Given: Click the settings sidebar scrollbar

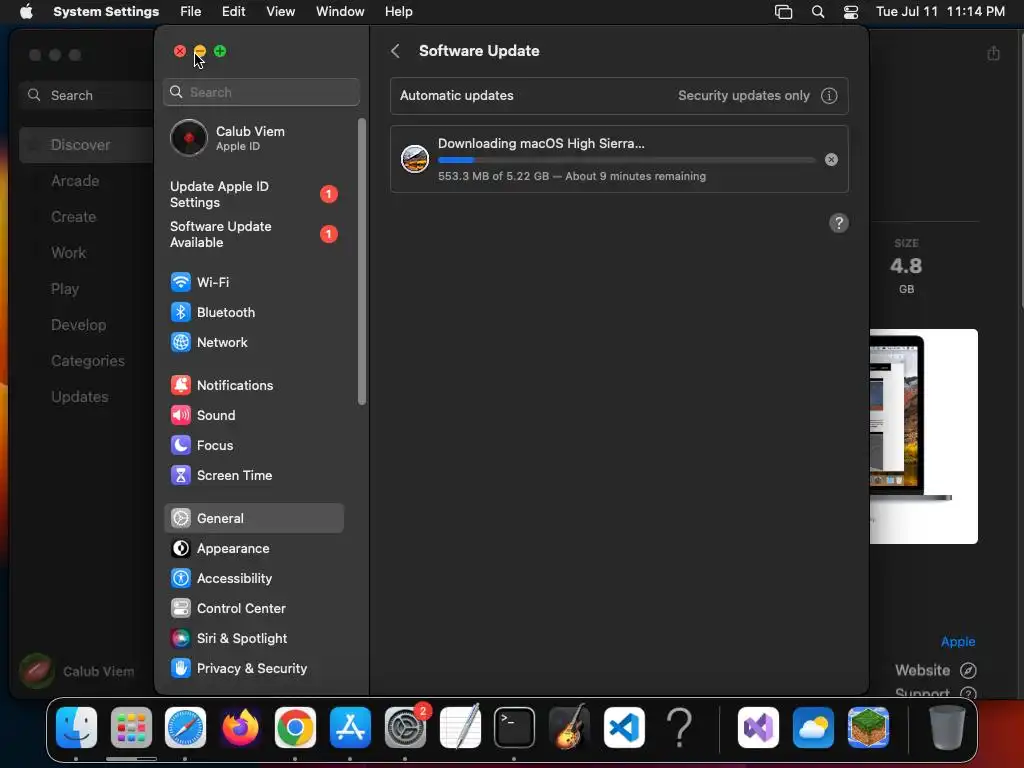Looking at the screenshot, I should click(362, 261).
